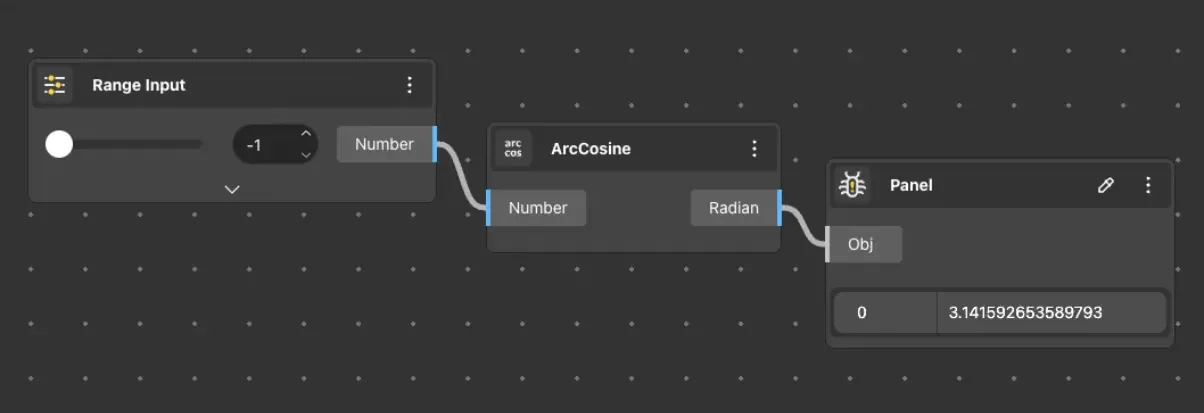
Task: Click the Range Input sliders icon
Action: [x=54, y=85]
